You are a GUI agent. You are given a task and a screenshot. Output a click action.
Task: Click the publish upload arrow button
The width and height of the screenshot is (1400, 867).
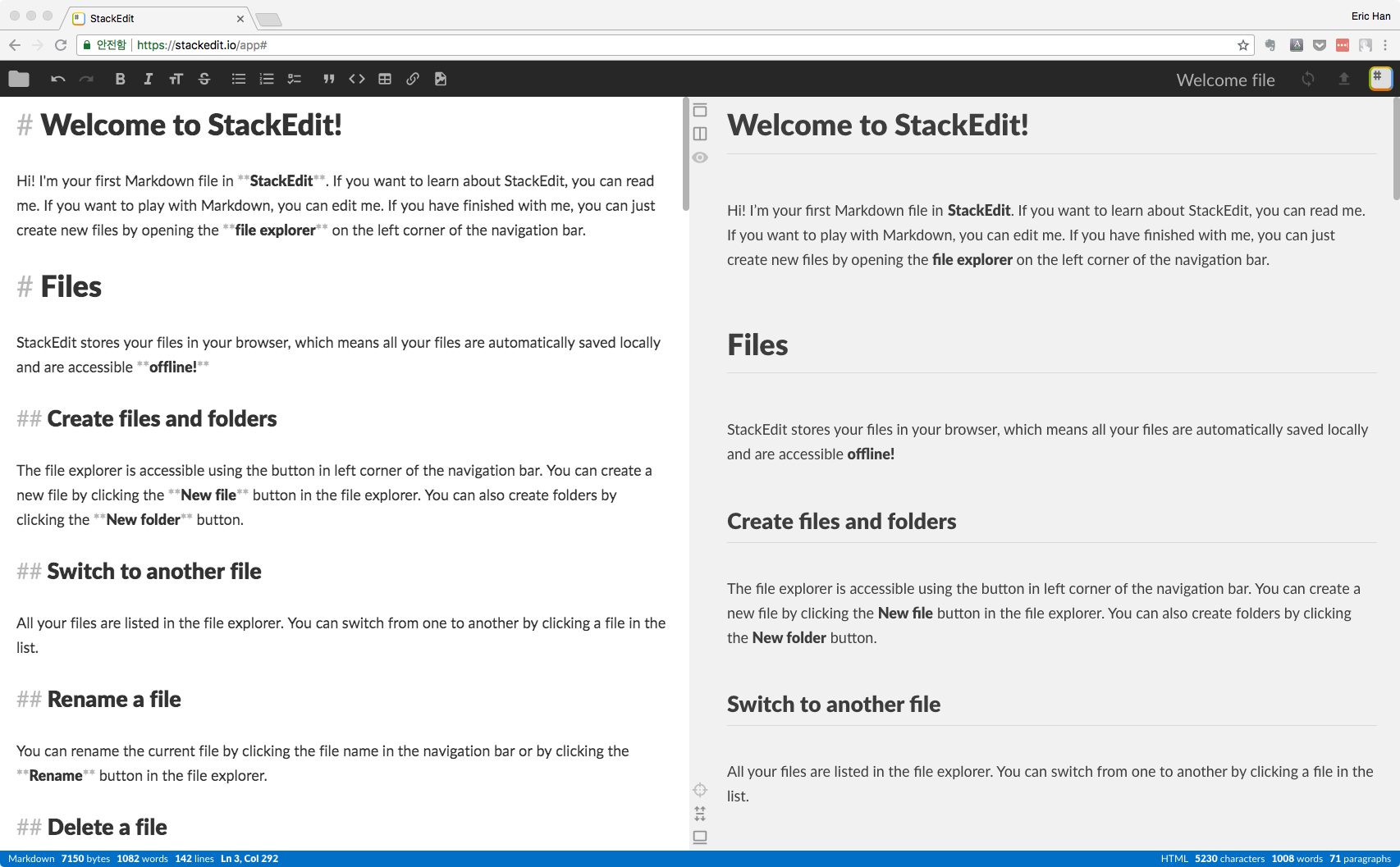click(1344, 79)
